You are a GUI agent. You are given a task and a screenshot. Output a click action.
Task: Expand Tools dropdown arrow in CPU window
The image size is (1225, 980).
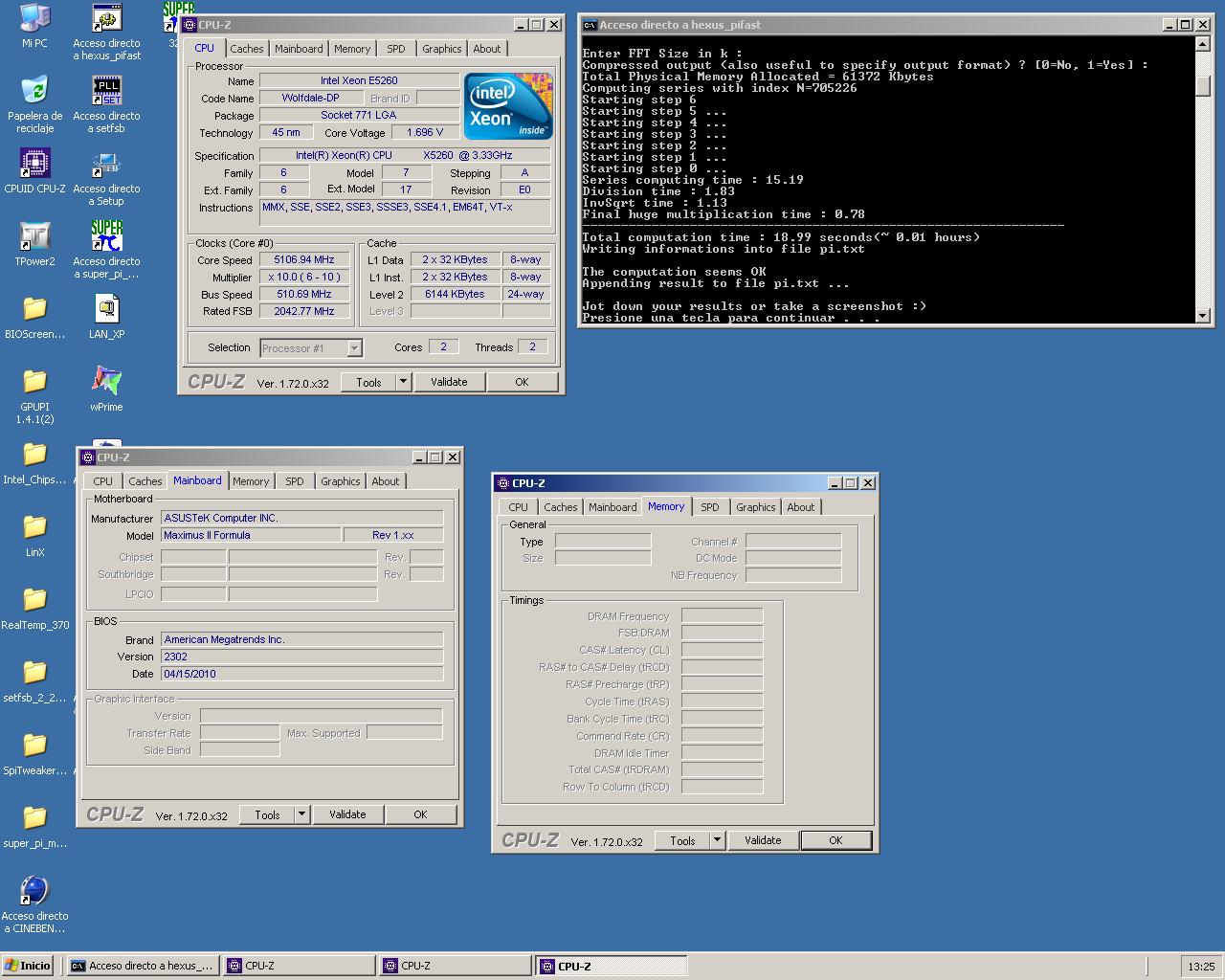pos(404,382)
